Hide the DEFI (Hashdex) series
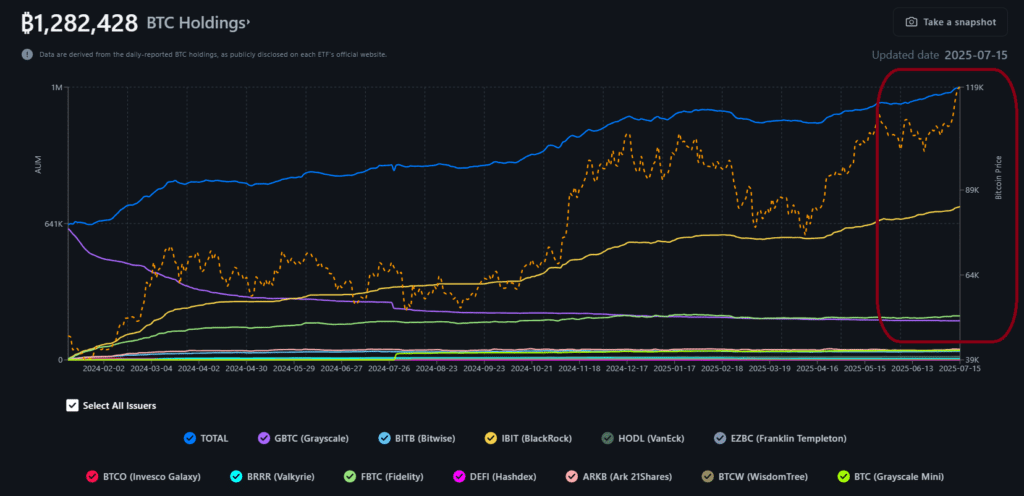The width and height of the screenshot is (1024, 496). click(461, 477)
